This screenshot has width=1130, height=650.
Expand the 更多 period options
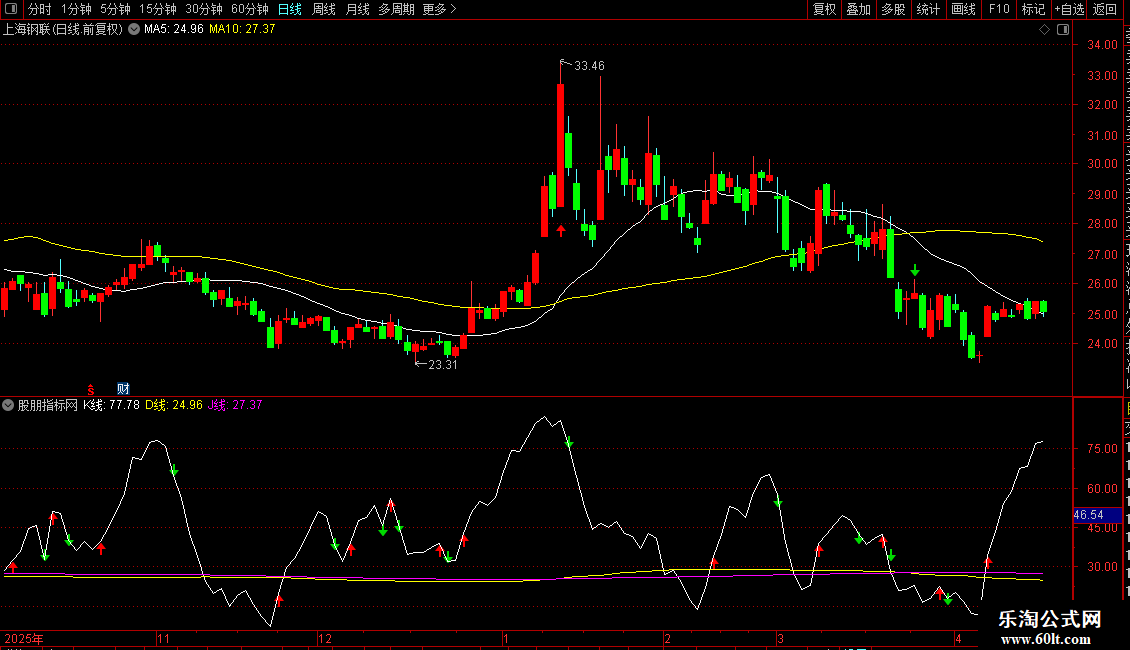439,9
